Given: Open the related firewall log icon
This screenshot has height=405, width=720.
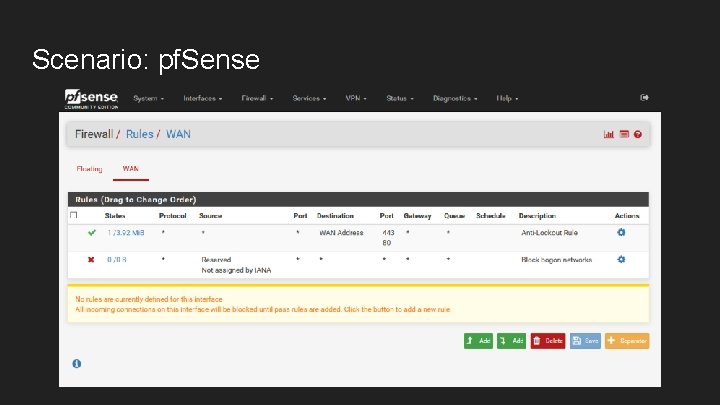Looking at the screenshot, I should (624, 134).
